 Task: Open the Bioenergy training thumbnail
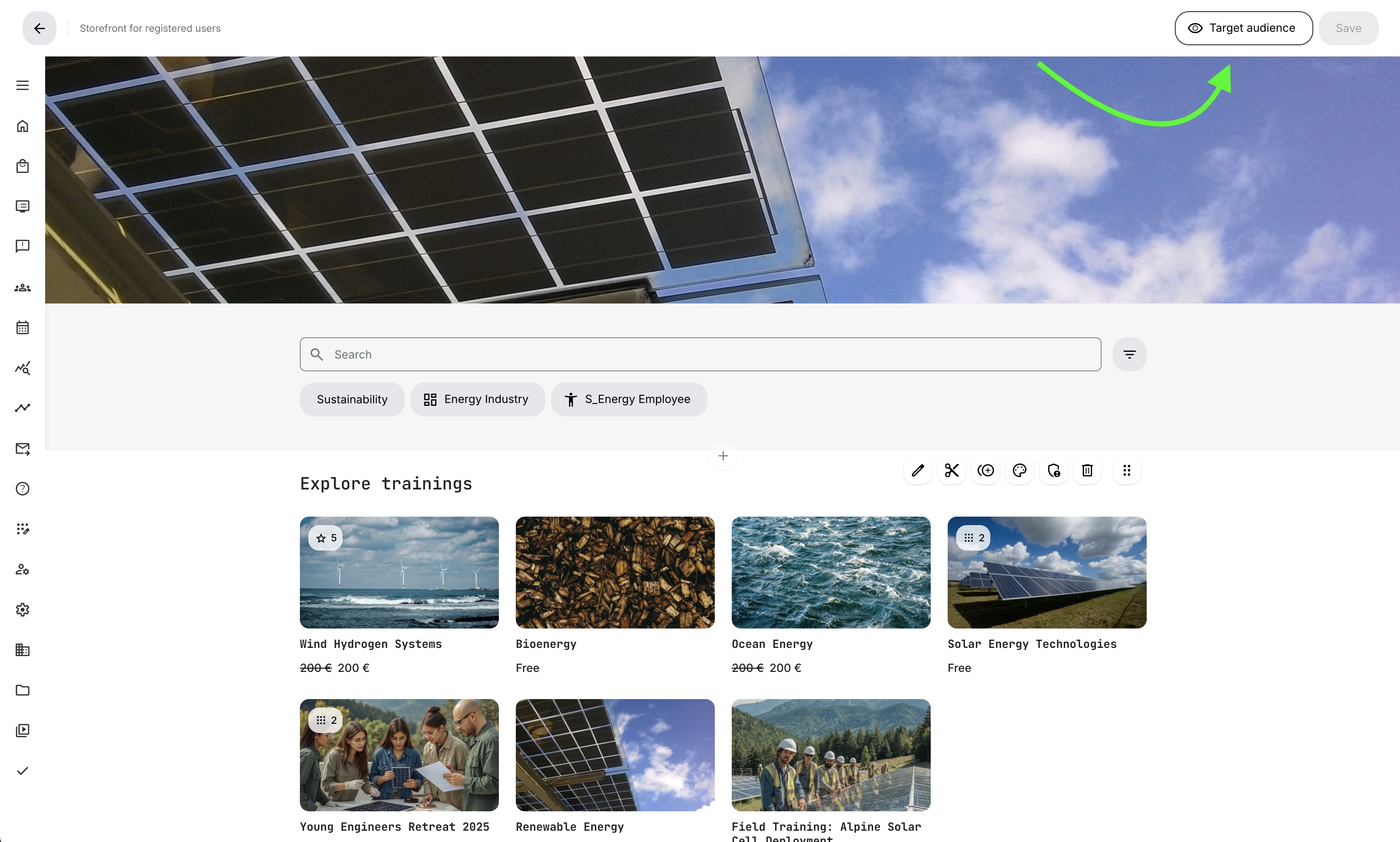[x=615, y=572]
